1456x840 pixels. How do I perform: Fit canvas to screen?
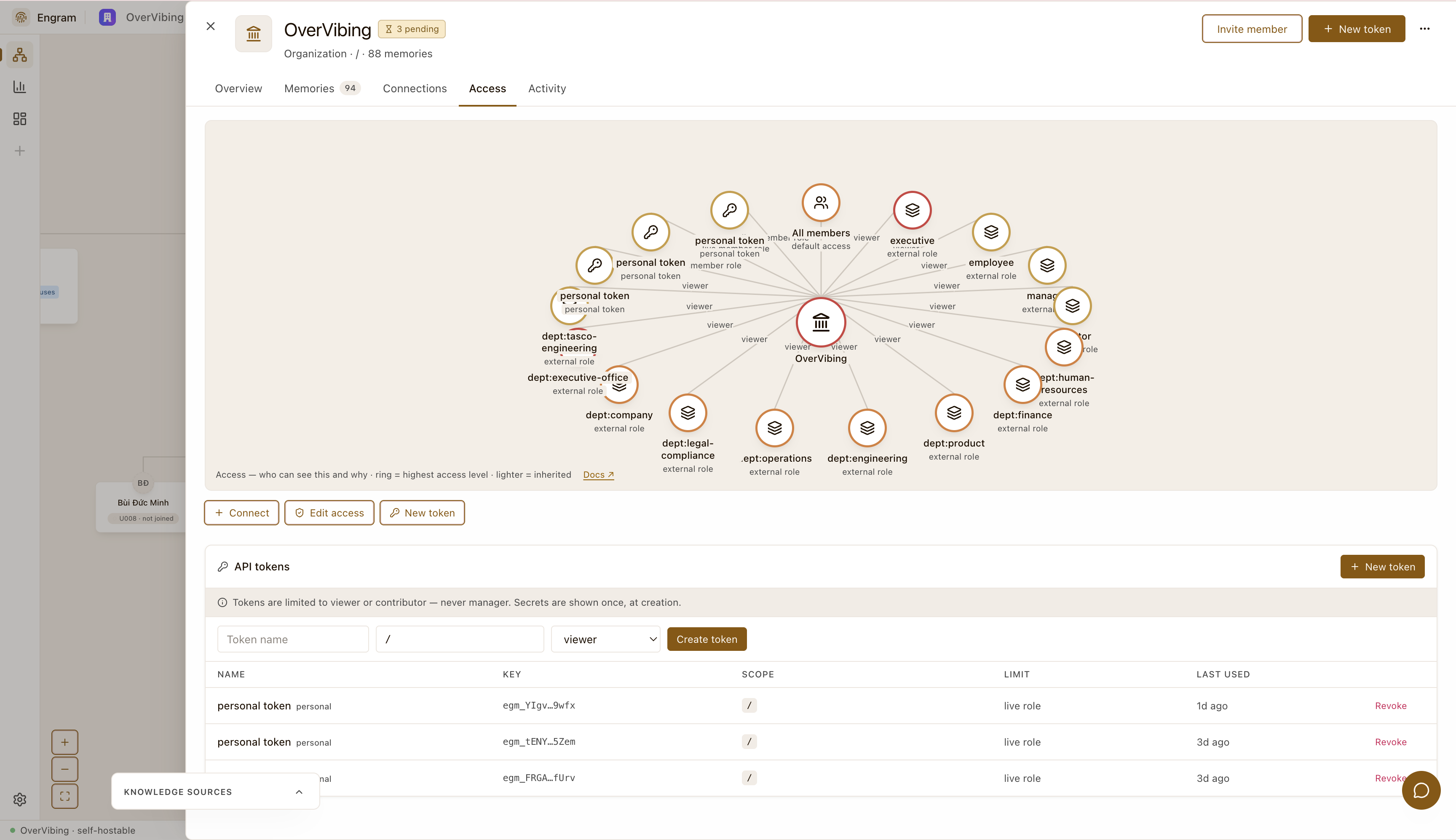[x=64, y=796]
